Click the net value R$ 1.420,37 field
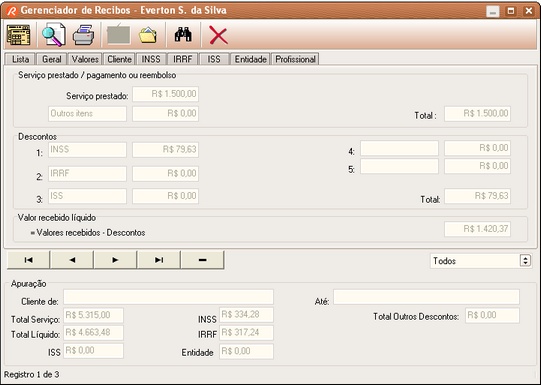This screenshot has height=385, width=541. tap(478, 229)
